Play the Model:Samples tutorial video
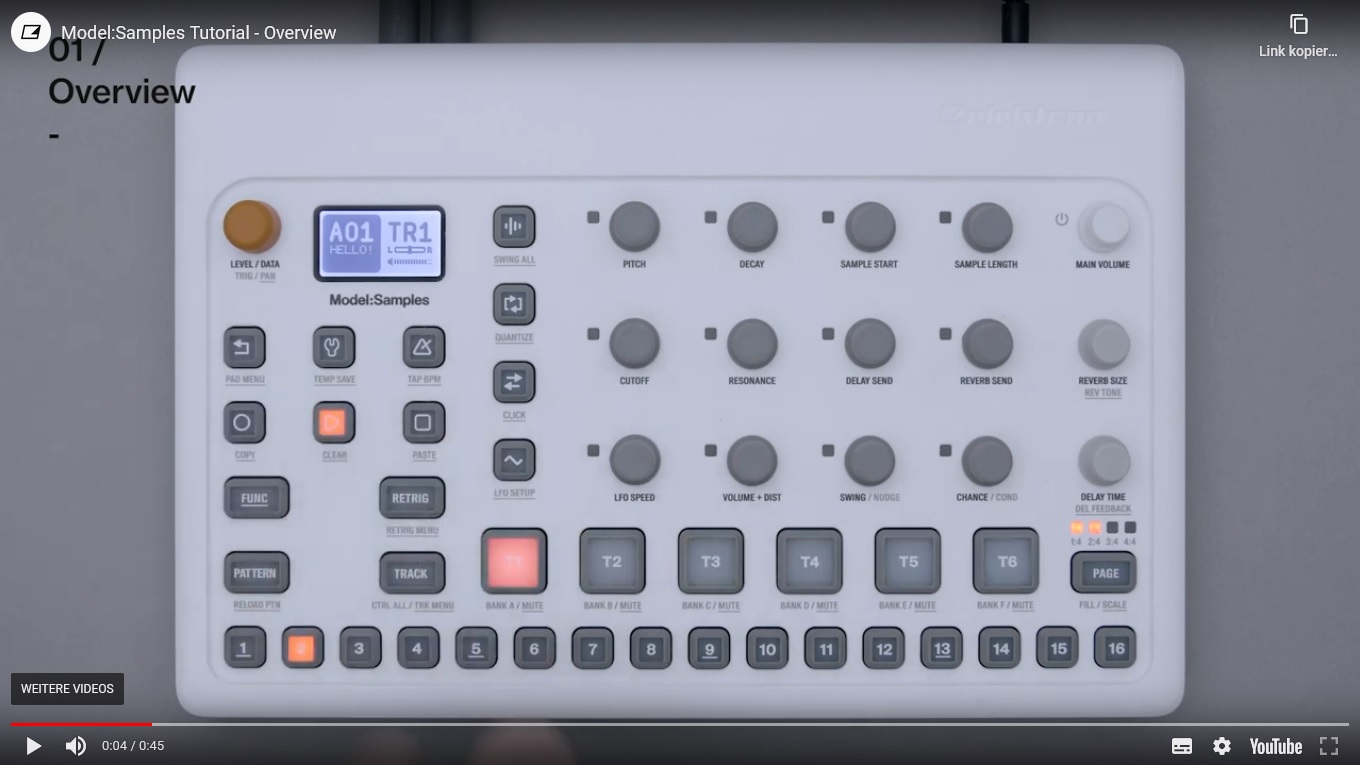The height and width of the screenshot is (765, 1360). (33, 746)
